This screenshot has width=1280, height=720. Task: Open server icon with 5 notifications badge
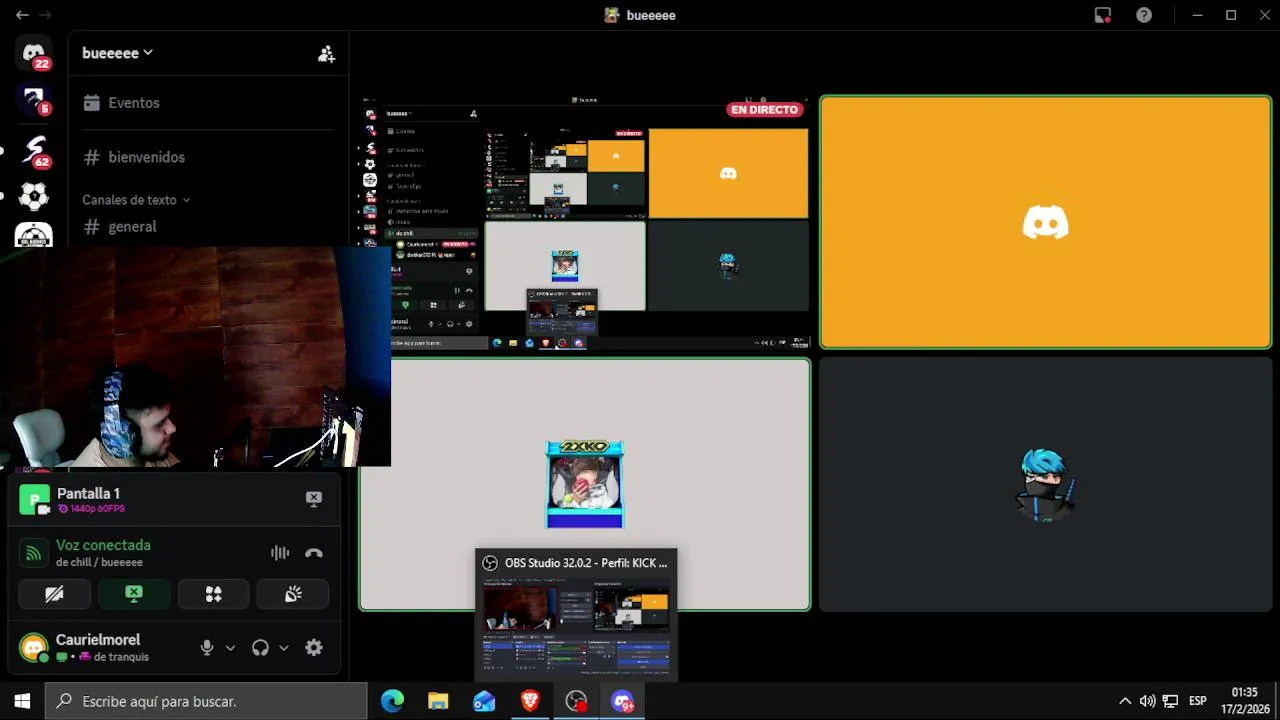coord(33,100)
